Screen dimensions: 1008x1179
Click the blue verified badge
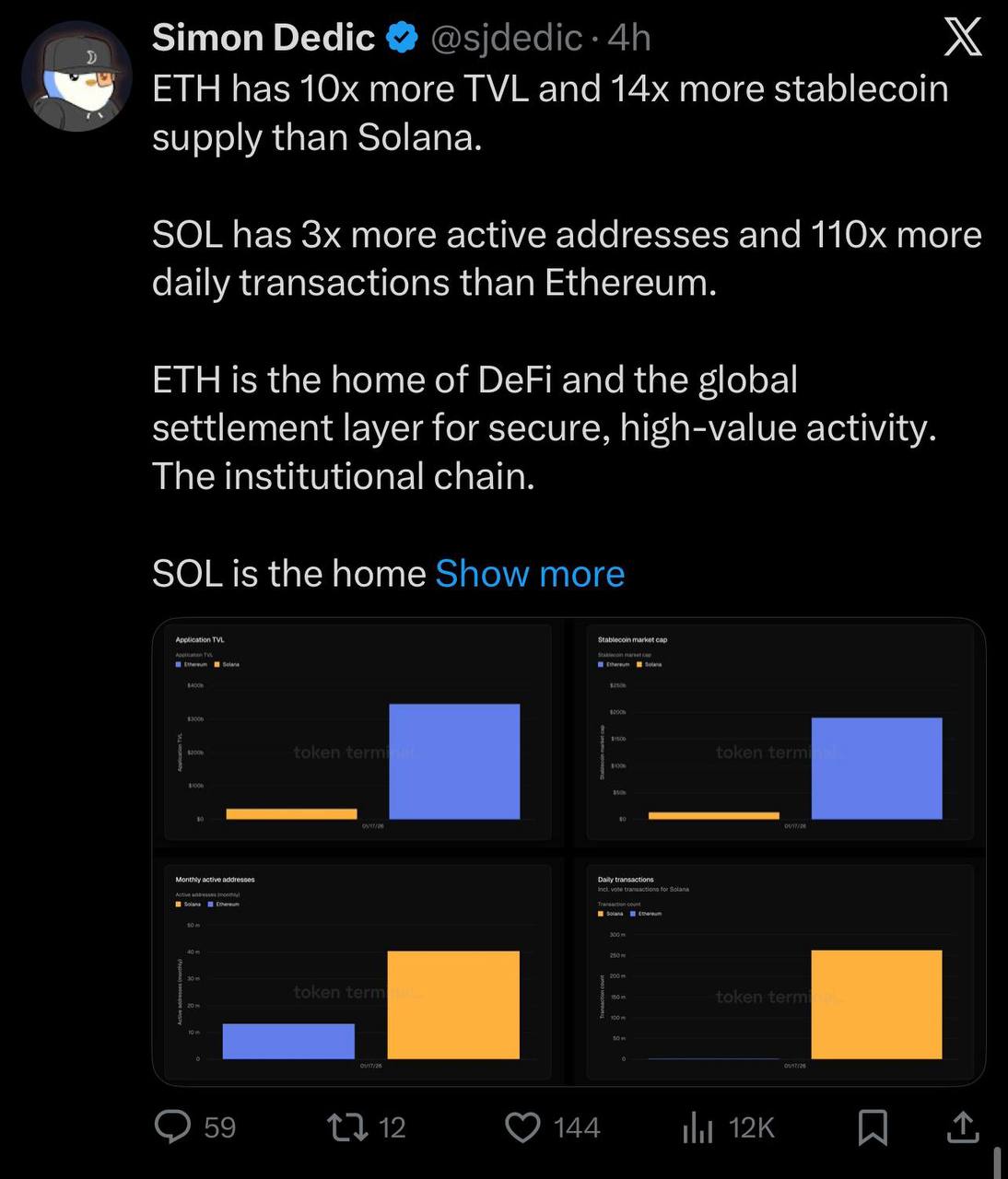[402, 38]
